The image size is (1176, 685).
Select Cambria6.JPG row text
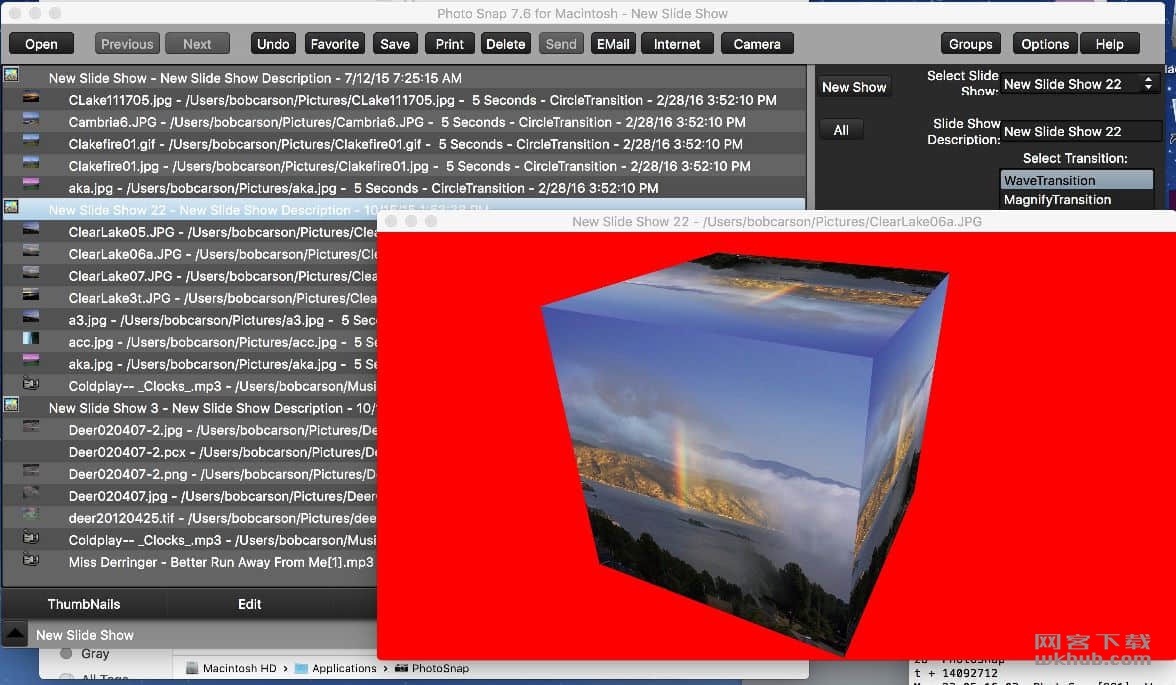(406, 122)
